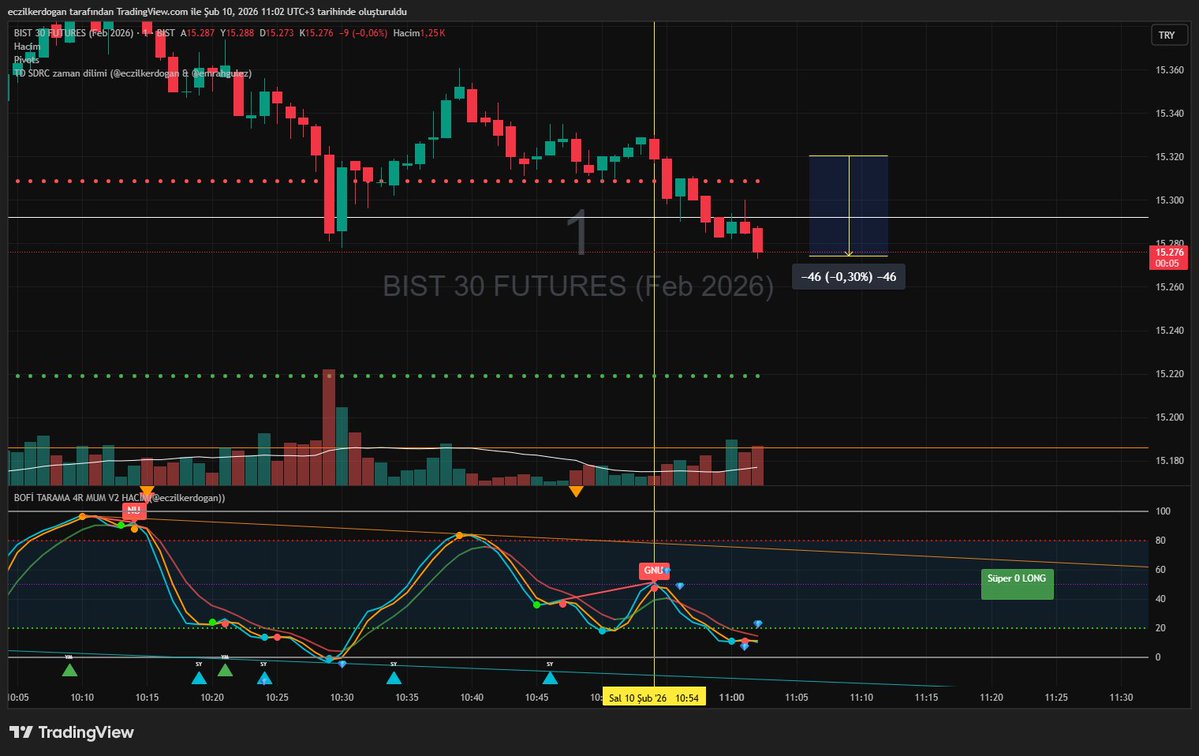Image resolution: width=1199 pixels, height=756 pixels.
Task: Click the Hacim1,25K volume value
Action: pyautogui.click(x=419, y=33)
